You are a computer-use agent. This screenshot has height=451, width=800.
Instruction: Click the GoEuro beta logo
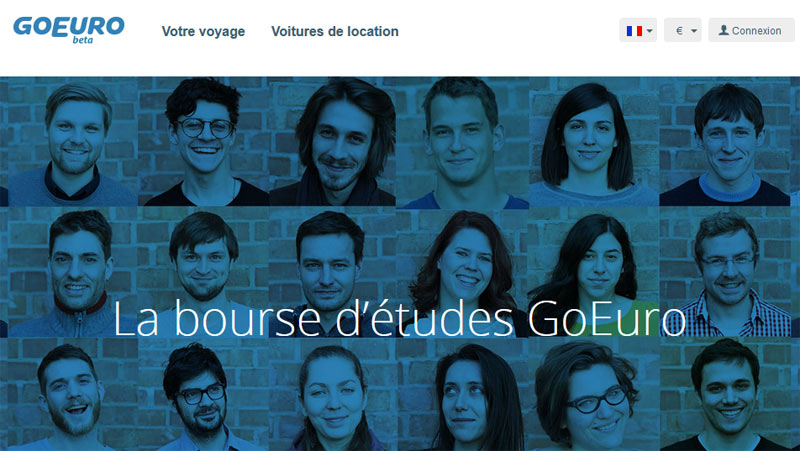point(69,30)
